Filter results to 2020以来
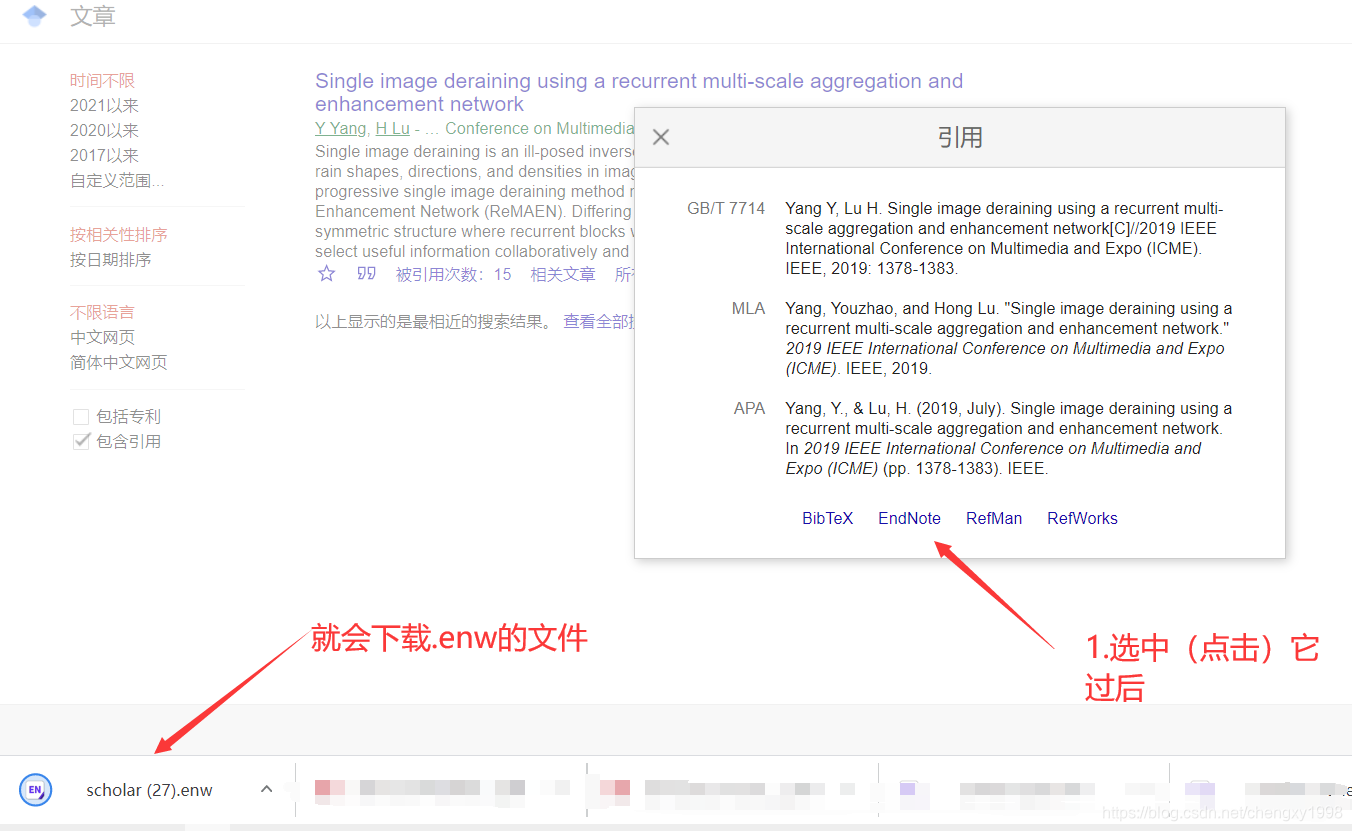This screenshot has height=831, width=1352. (x=104, y=131)
